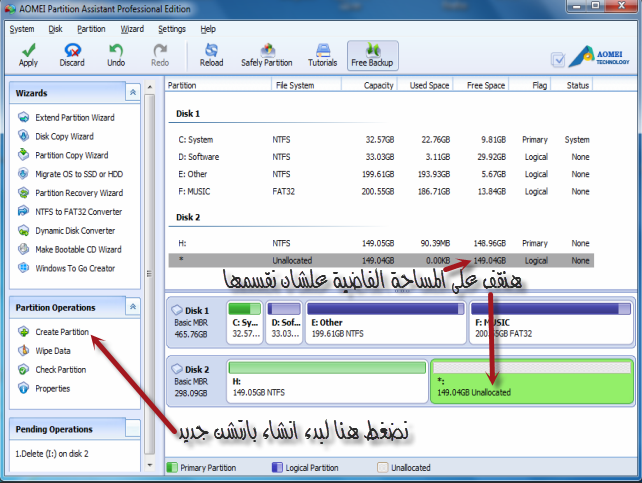
Task: Select F: MUSIC FAT32 block
Action: 552,323
